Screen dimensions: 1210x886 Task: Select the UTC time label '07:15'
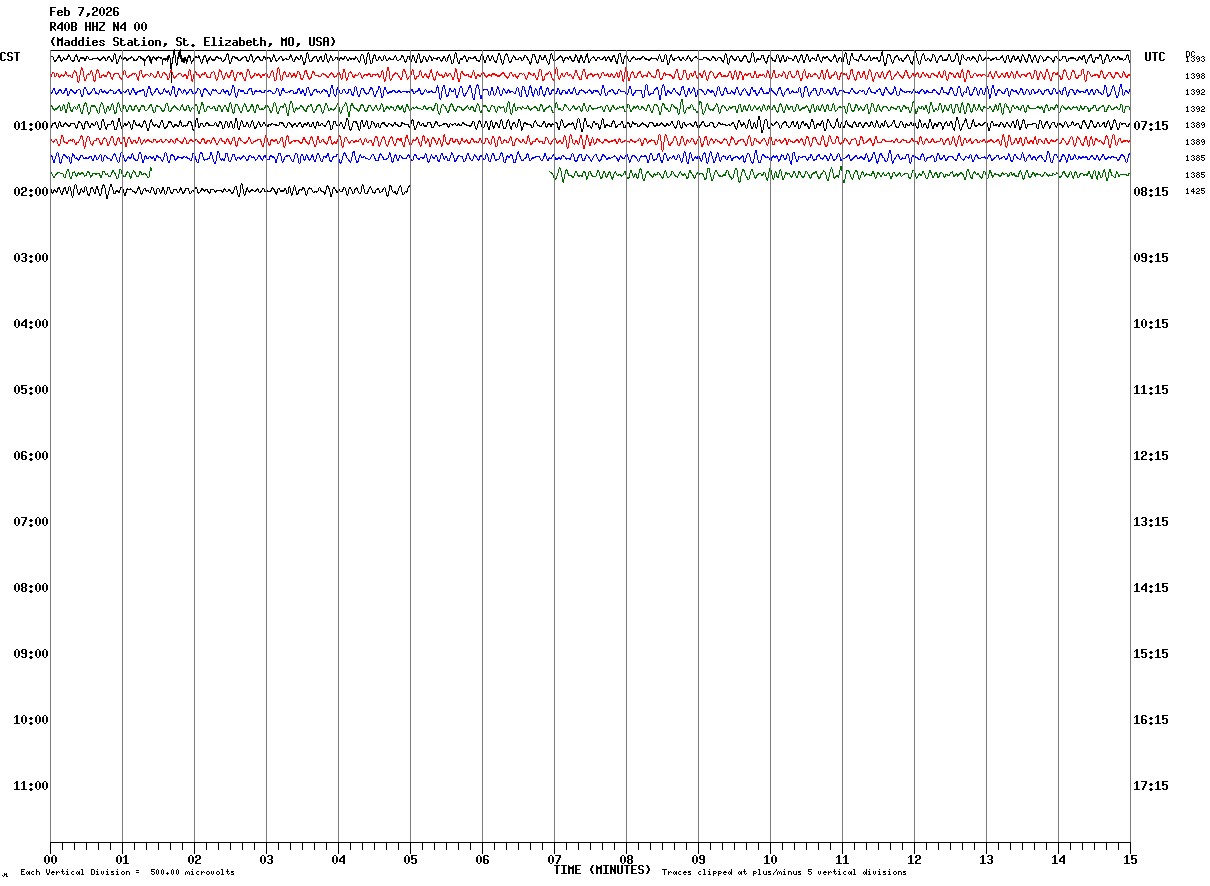tap(1151, 126)
